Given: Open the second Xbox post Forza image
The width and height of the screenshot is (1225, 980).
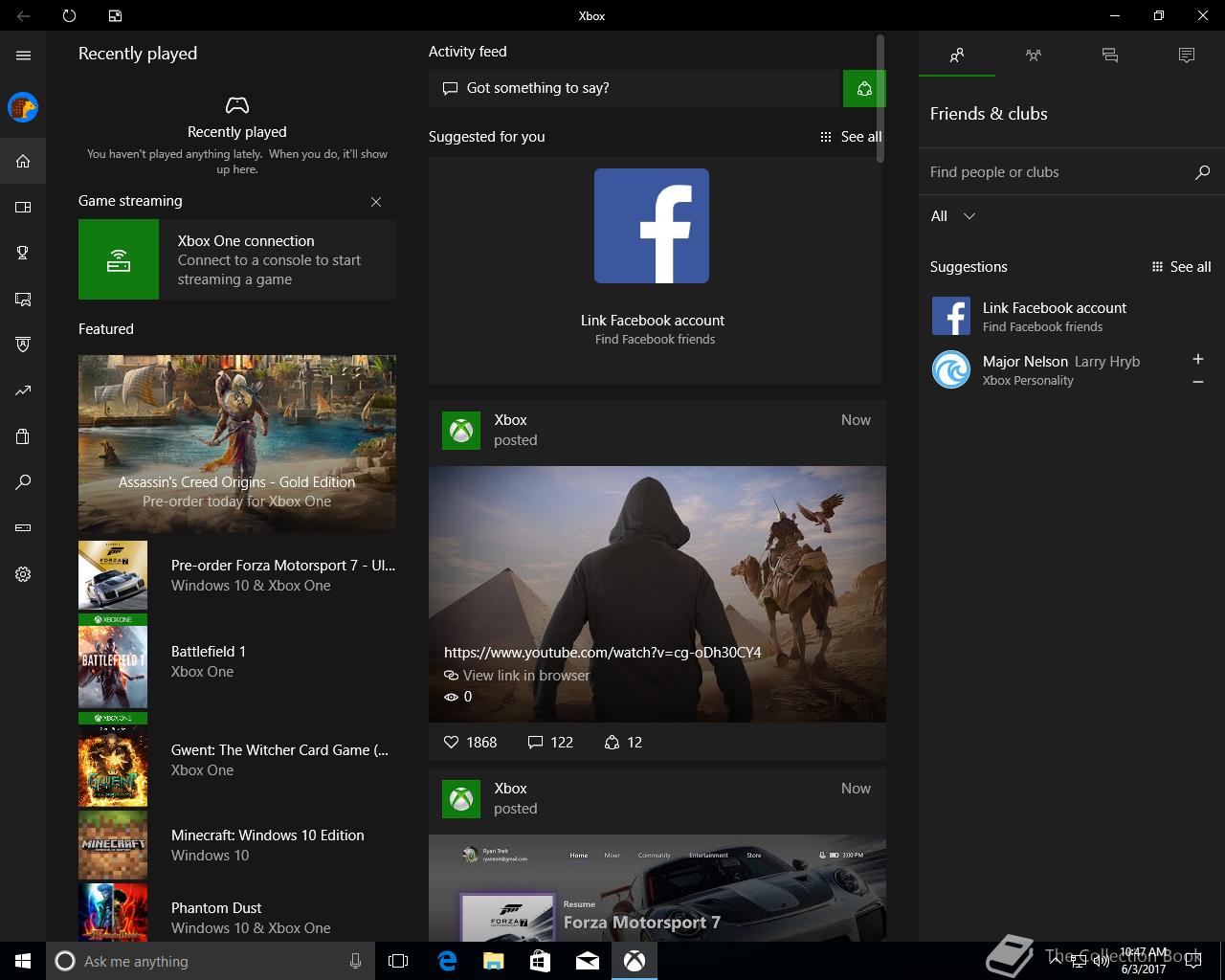Looking at the screenshot, I should [657, 887].
